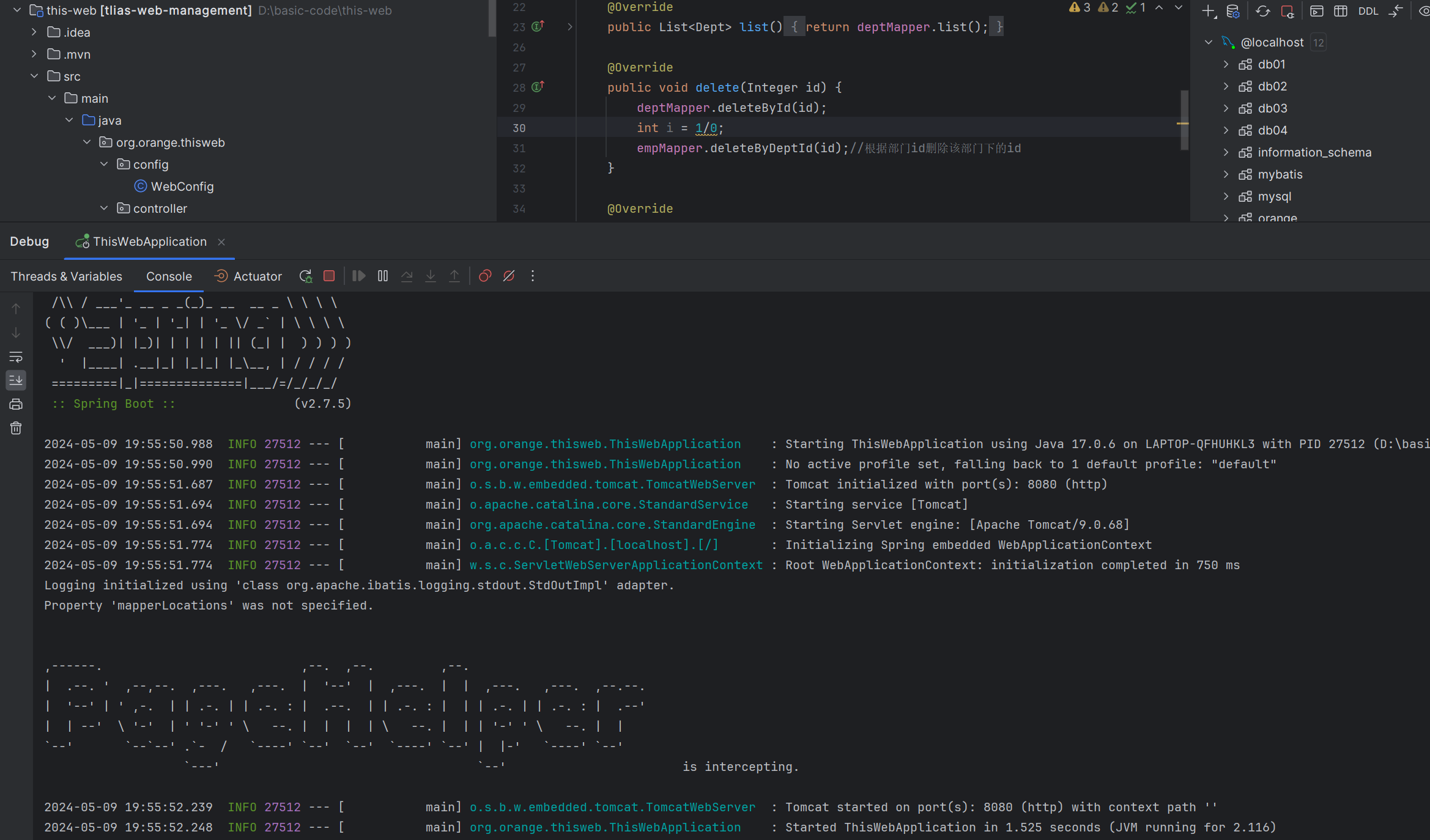1430x840 pixels.
Task: Click the Step Into icon in debug toolbar
Action: click(430, 275)
